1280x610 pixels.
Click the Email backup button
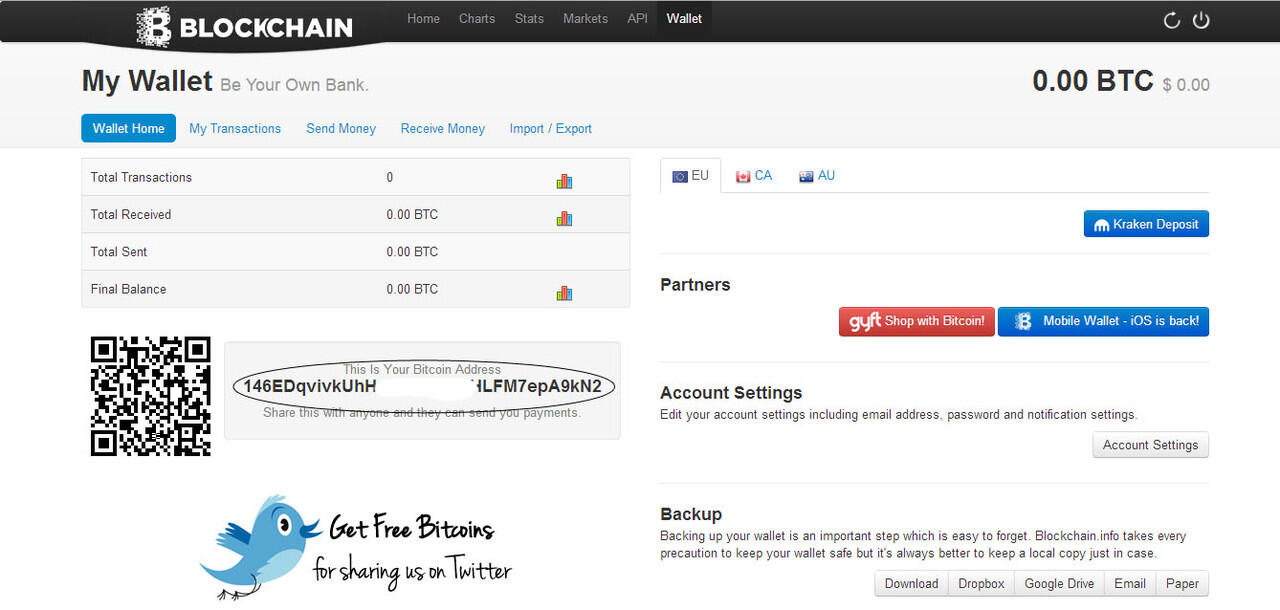pos(1130,583)
